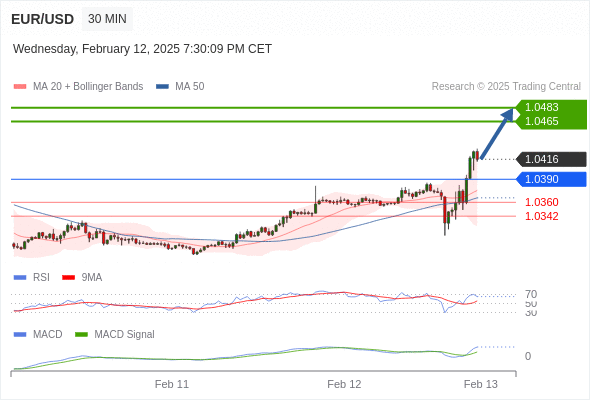This screenshot has width=590, height=400.
Task: Click the red 1.0342 support level label
Action: [541, 216]
